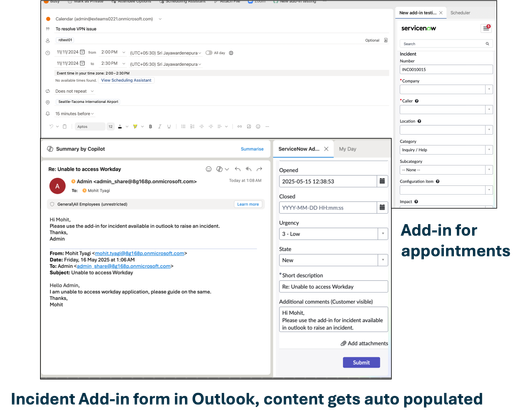Screen dimensions: 531x420
Task: Click the Submit button
Action: (x=361, y=362)
